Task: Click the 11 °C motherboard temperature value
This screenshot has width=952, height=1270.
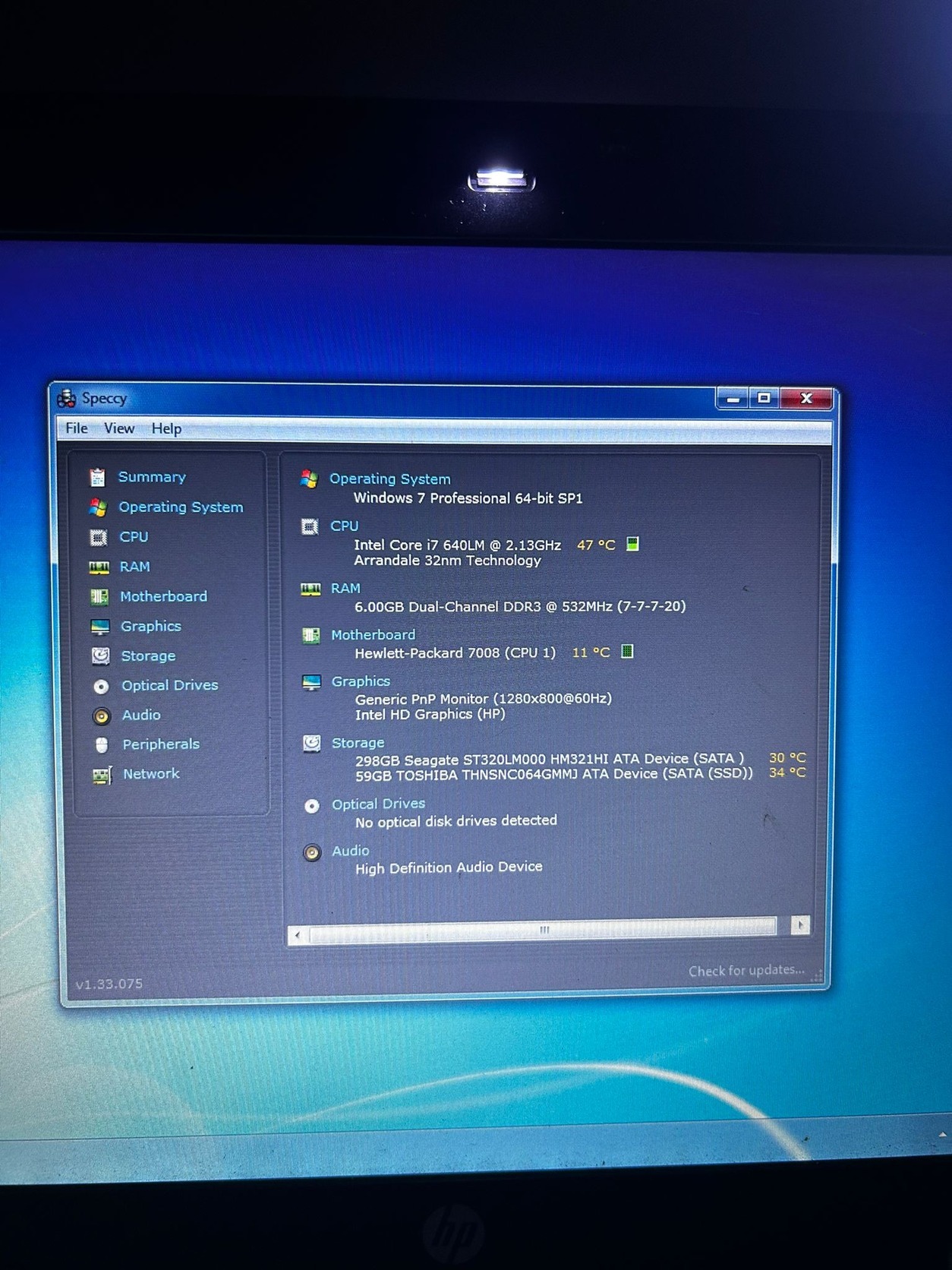Action: 591,652
